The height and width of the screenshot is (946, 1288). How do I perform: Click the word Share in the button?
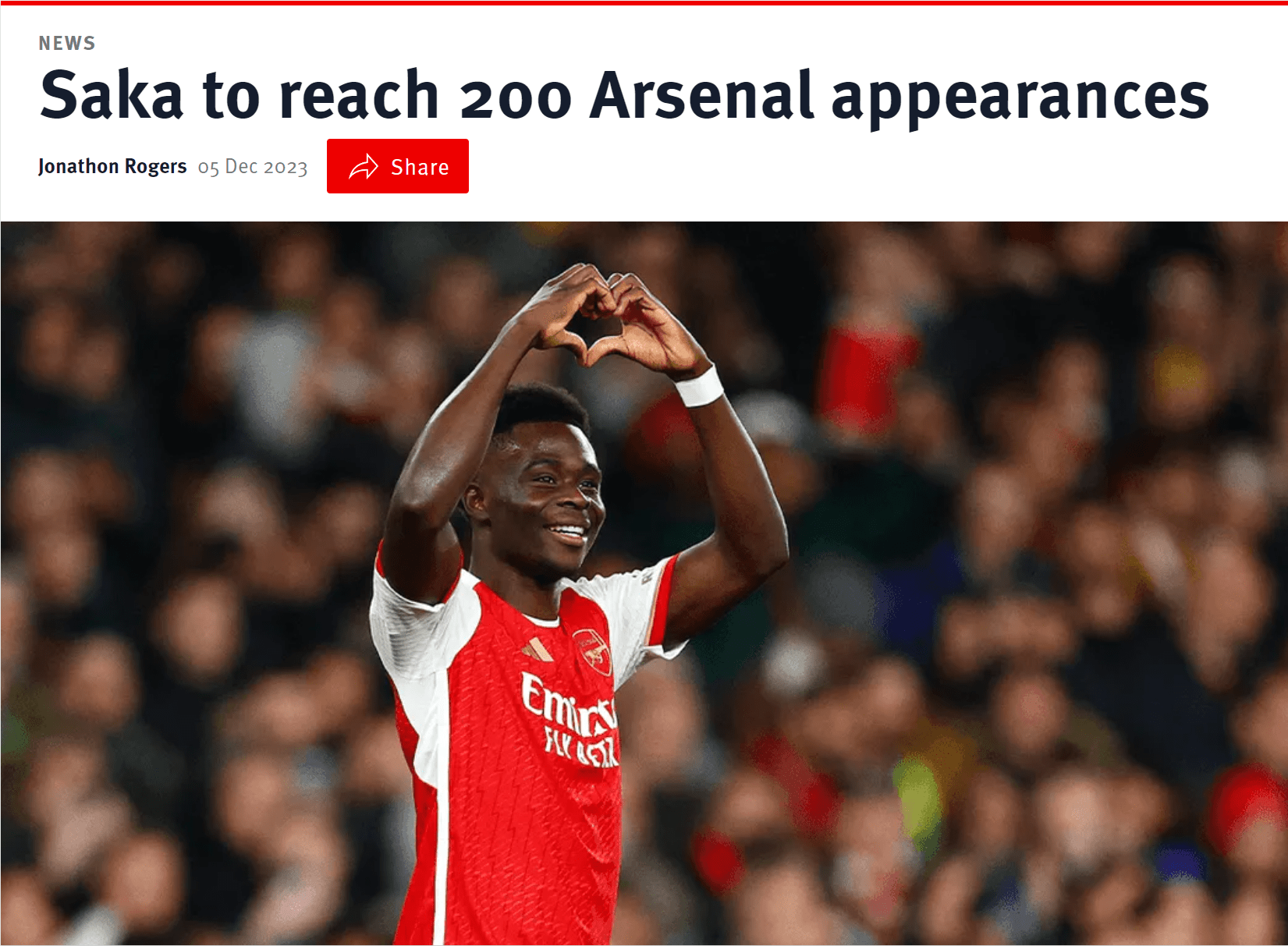pyautogui.click(x=420, y=167)
